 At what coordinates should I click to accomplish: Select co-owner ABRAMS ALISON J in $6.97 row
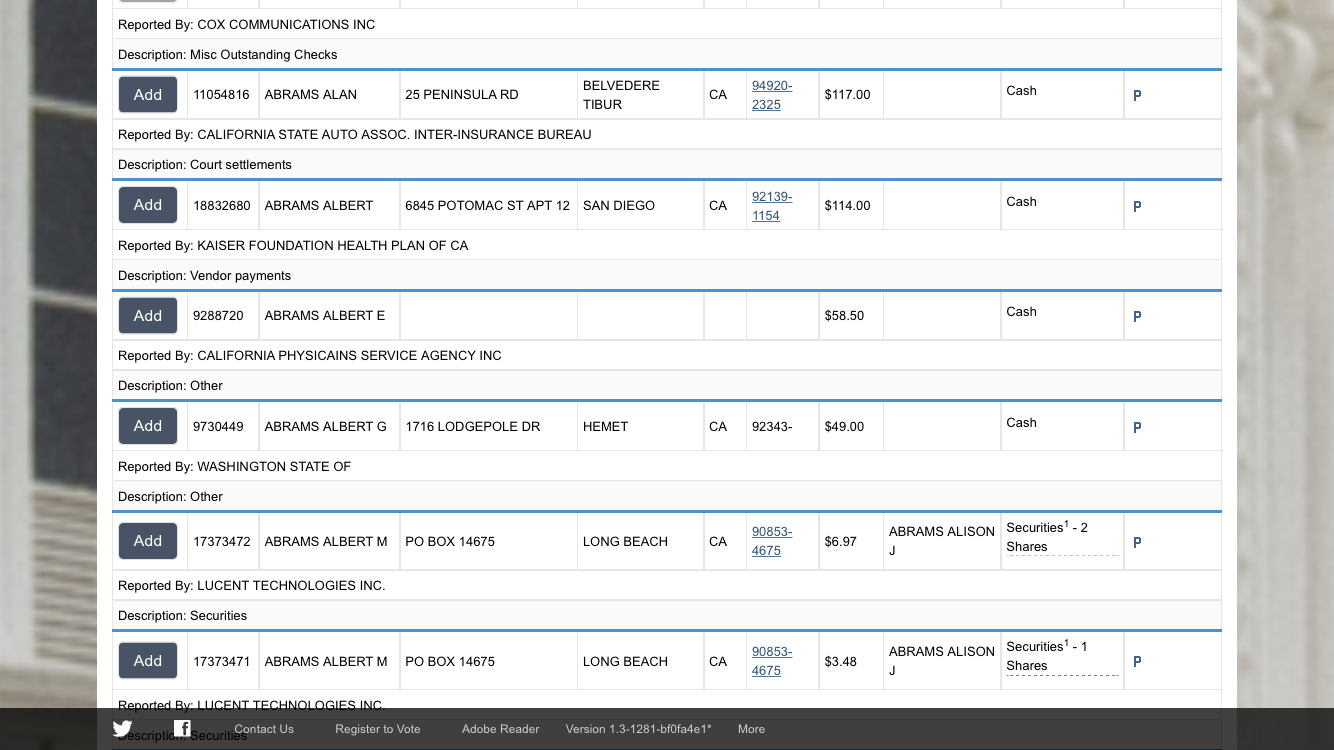[942, 541]
